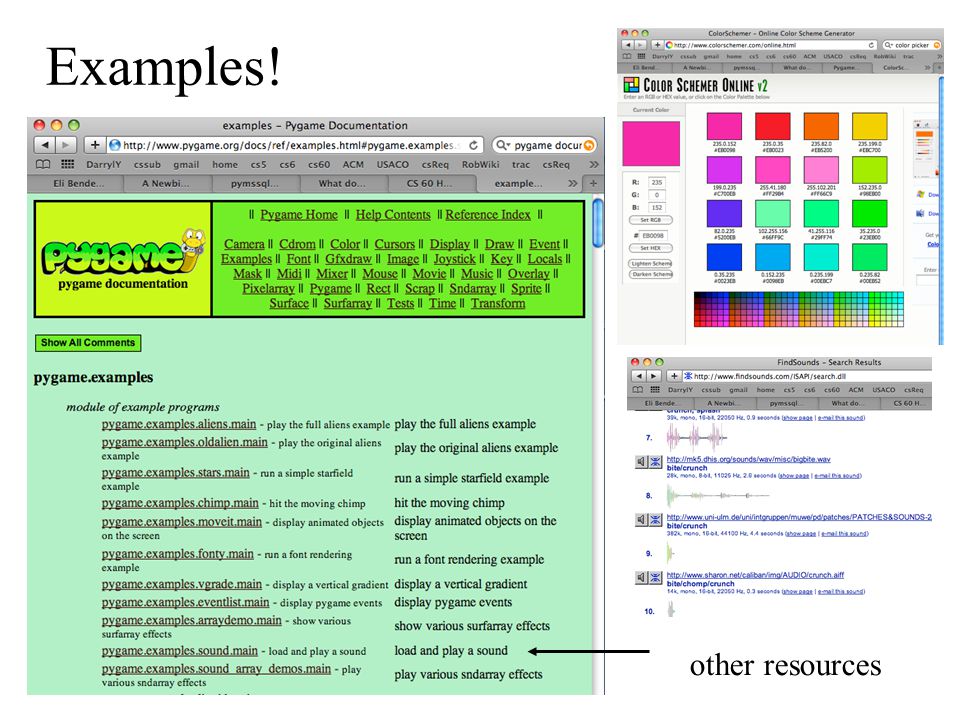The height and width of the screenshot is (720, 960).
Task: Go back in the FindSounds window
Action: point(639,376)
